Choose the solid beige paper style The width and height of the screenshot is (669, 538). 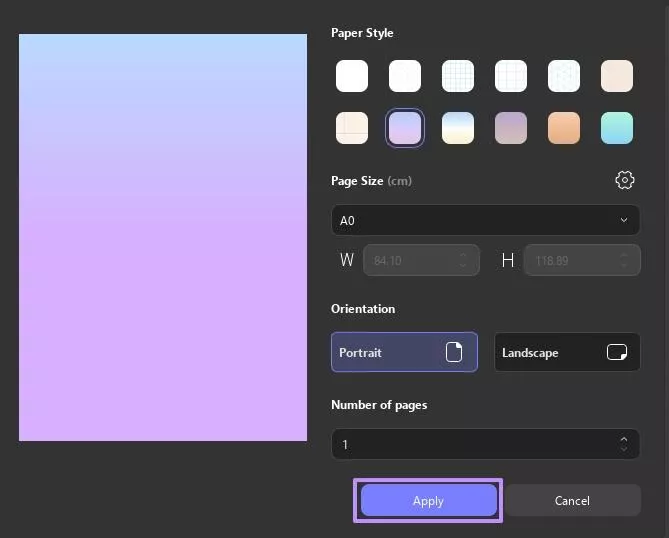coord(617,76)
